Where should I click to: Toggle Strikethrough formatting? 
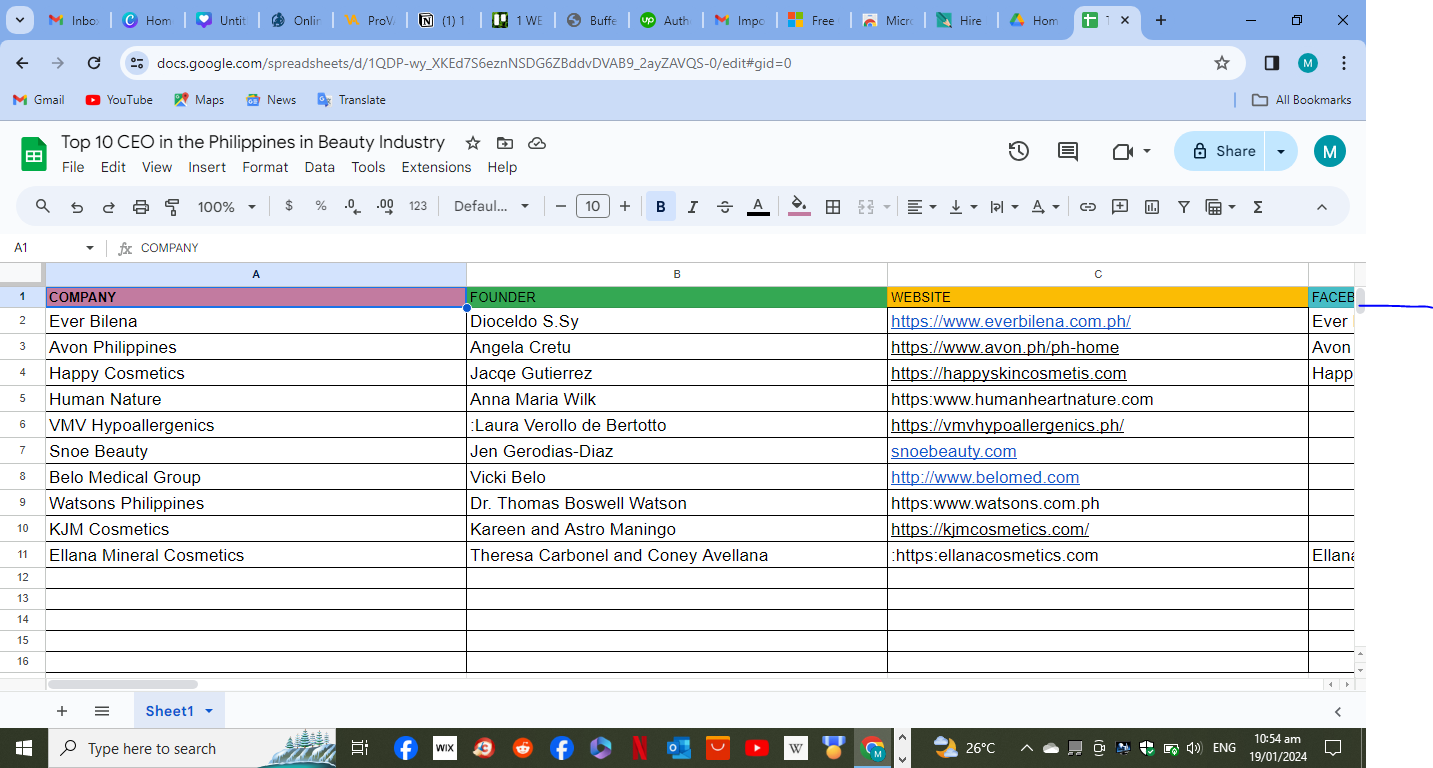pos(725,207)
